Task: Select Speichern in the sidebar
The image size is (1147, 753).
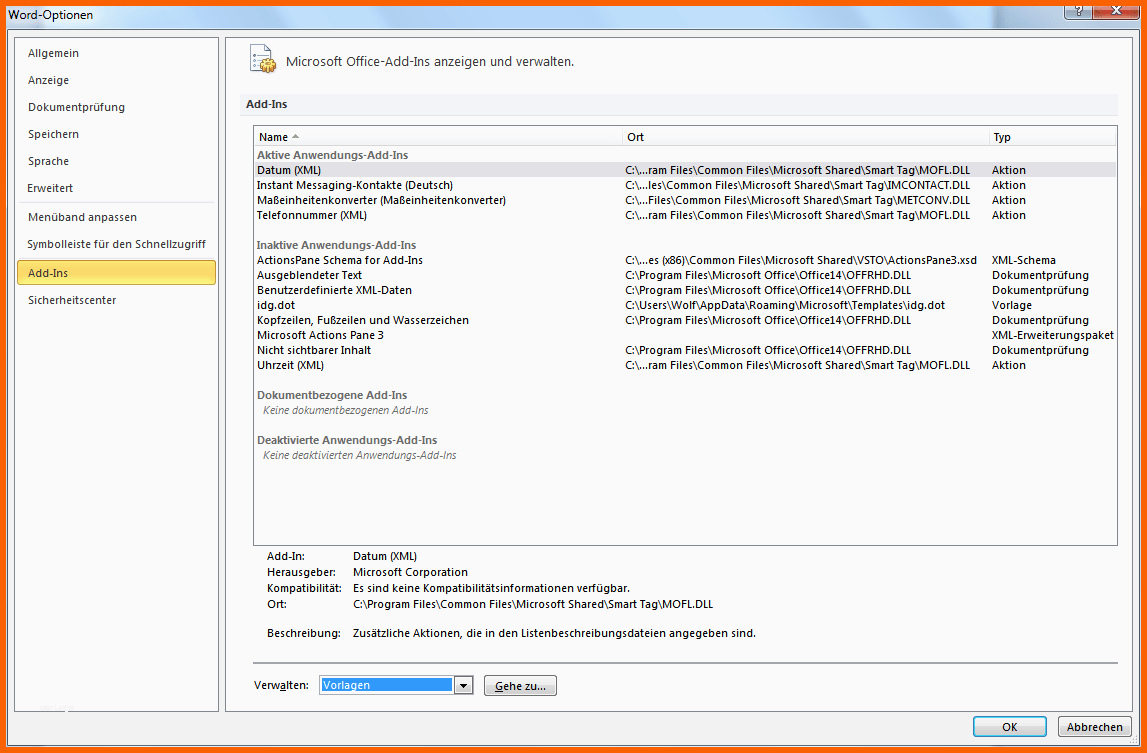Action: click(54, 134)
